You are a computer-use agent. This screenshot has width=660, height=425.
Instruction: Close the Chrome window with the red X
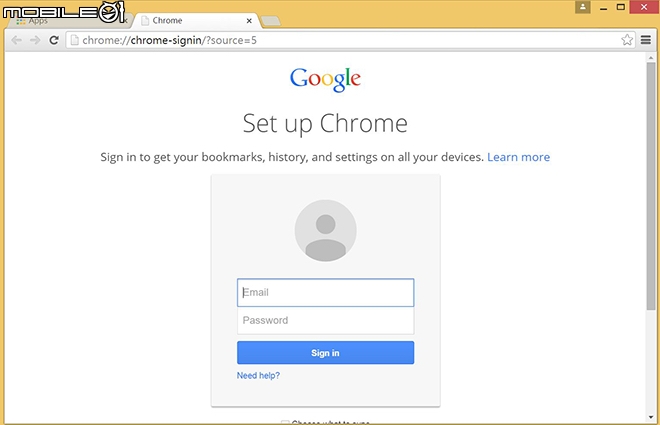[x=644, y=7]
